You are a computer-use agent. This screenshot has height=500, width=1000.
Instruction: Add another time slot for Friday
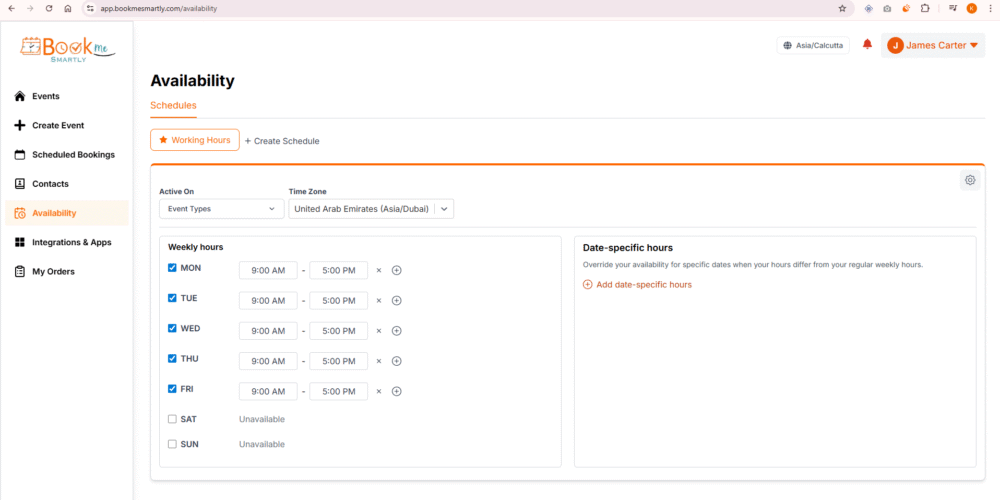396,391
